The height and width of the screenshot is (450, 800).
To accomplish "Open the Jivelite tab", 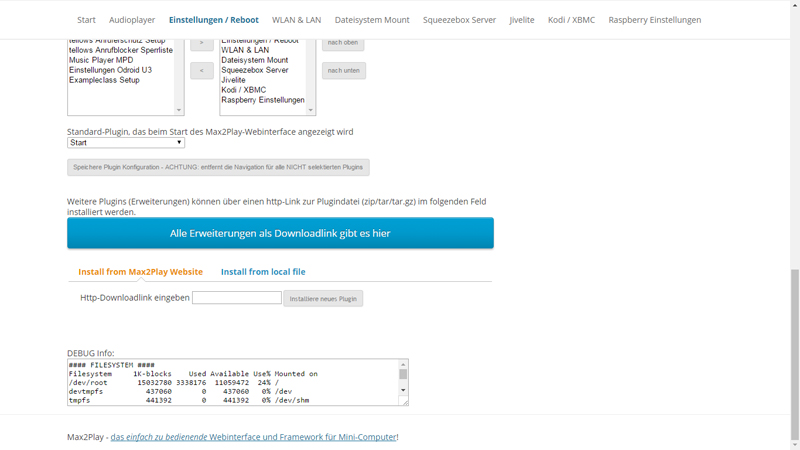I will pos(521,20).
